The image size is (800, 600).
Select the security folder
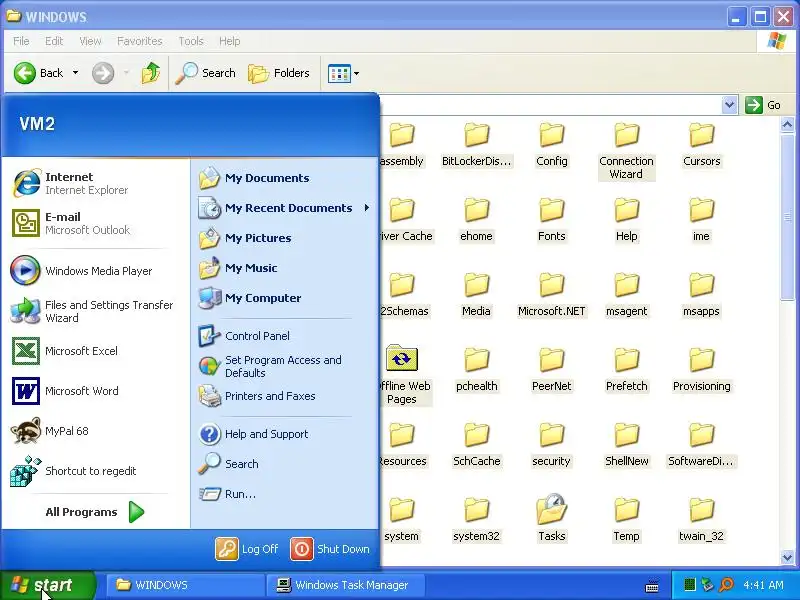(x=552, y=445)
